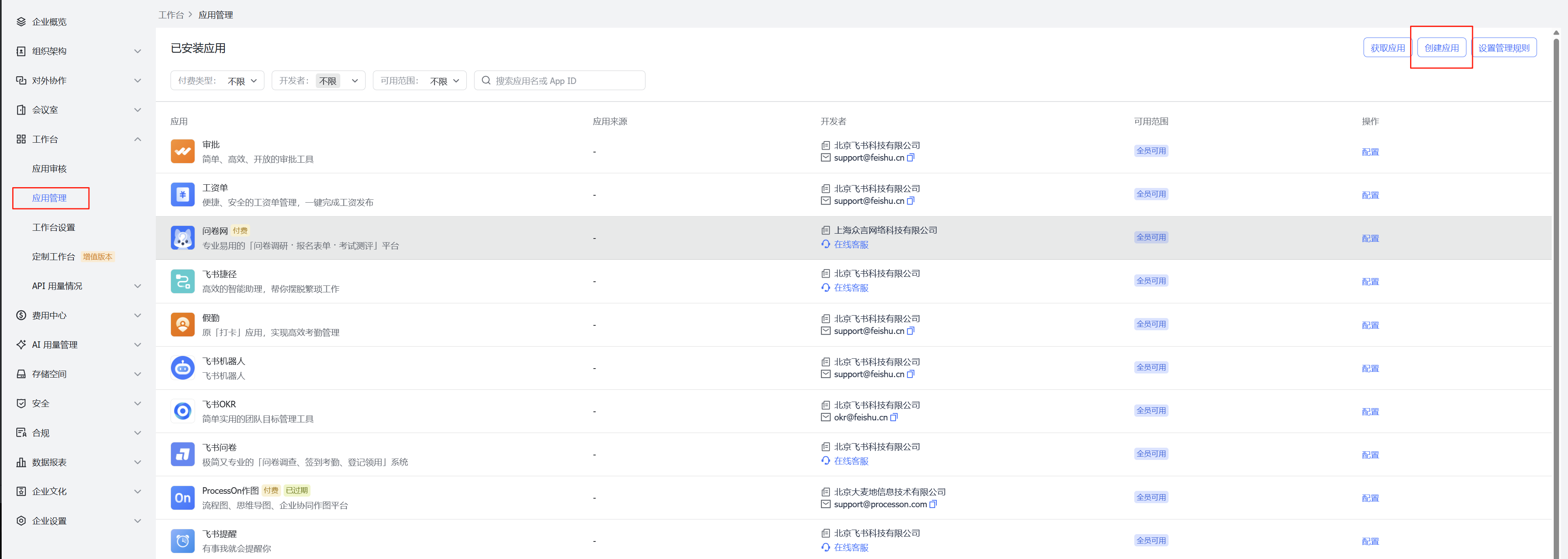Expand 存储空间 menu chevron
Image resolution: width=1568 pixels, height=559 pixels.
pos(138,374)
